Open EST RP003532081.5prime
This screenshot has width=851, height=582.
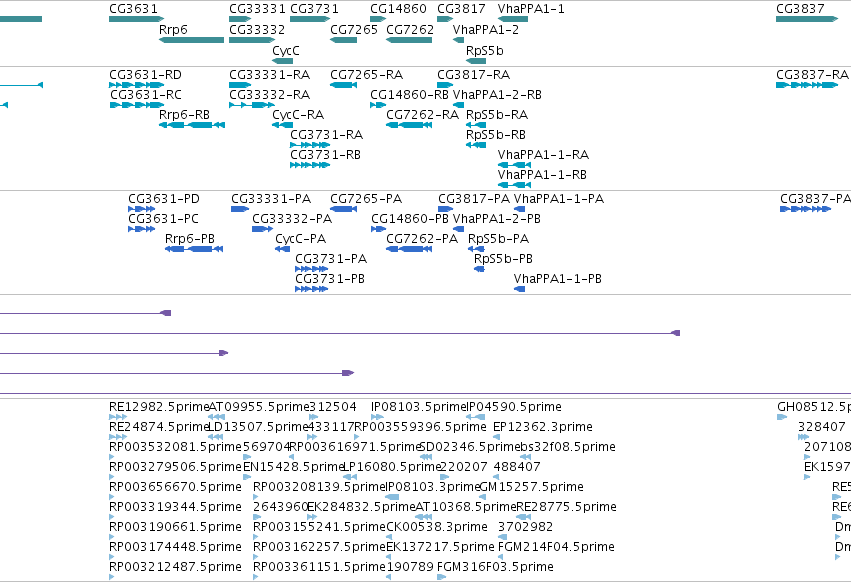175,447
